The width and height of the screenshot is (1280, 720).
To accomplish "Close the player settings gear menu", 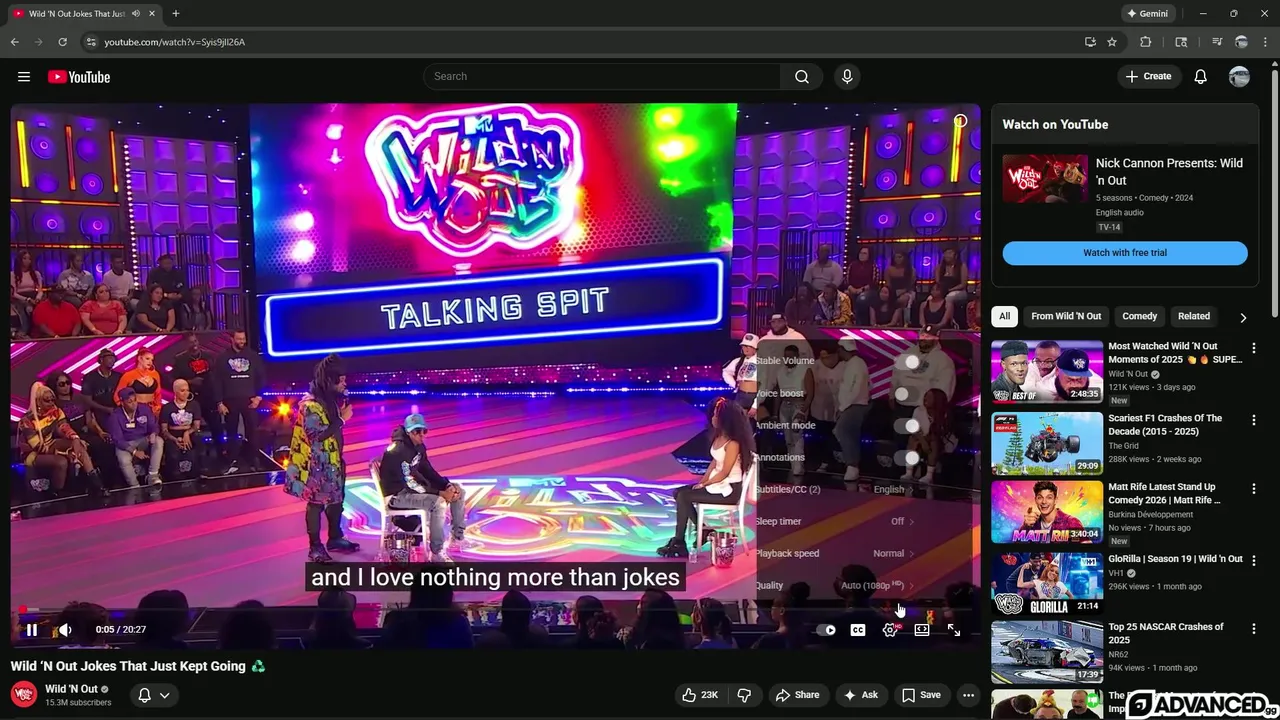I will 890,630.
